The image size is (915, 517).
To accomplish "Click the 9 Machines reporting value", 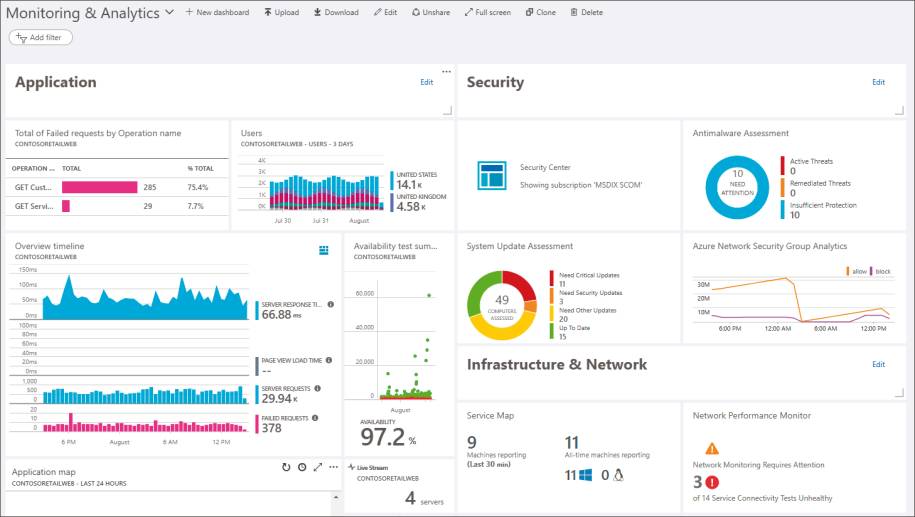I will [472, 442].
